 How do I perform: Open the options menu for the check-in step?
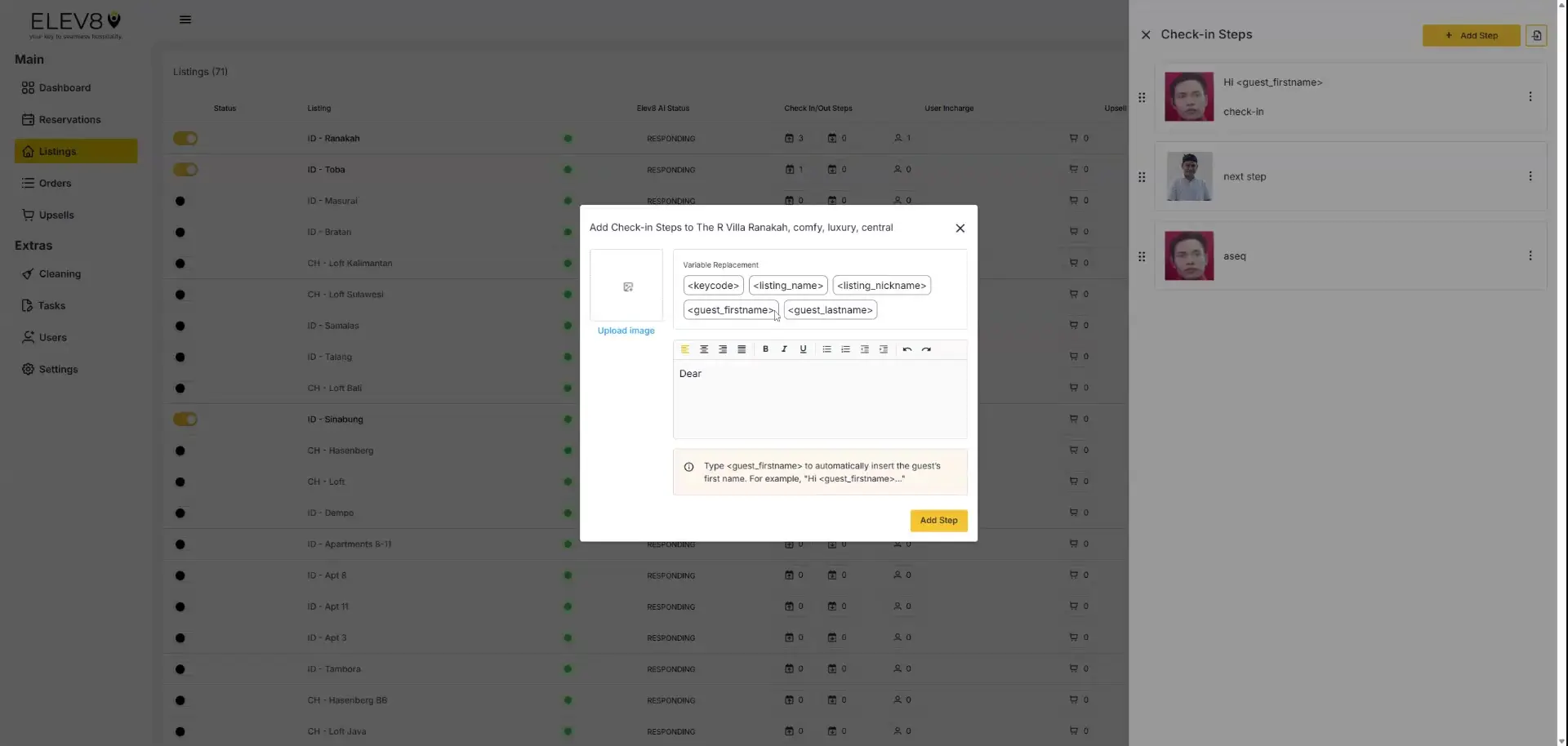[1530, 96]
